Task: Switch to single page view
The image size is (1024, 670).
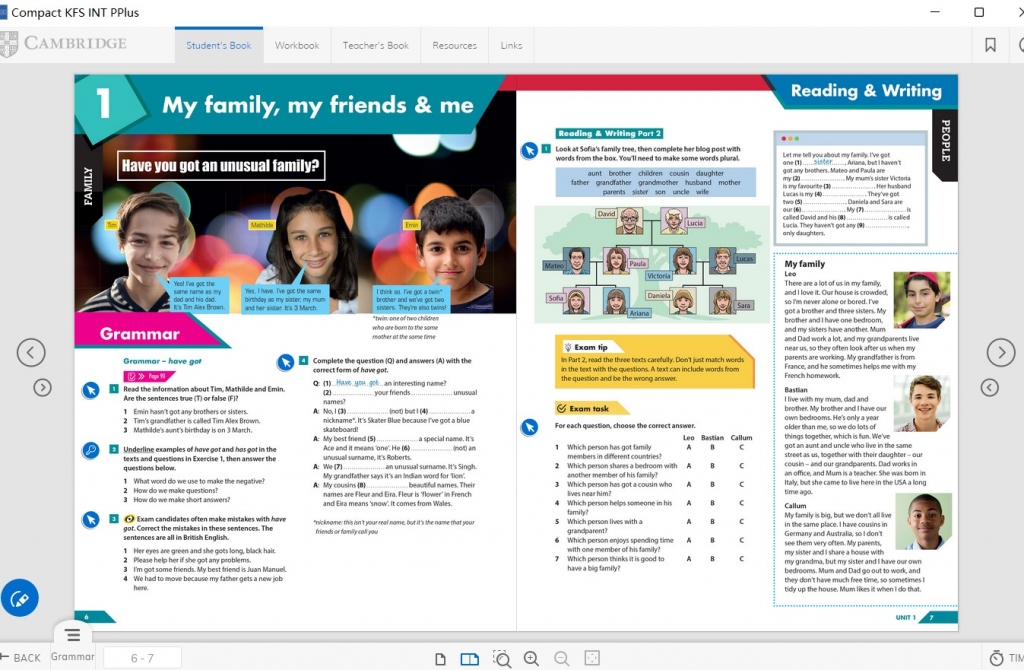Action: [x=440, y=658]
